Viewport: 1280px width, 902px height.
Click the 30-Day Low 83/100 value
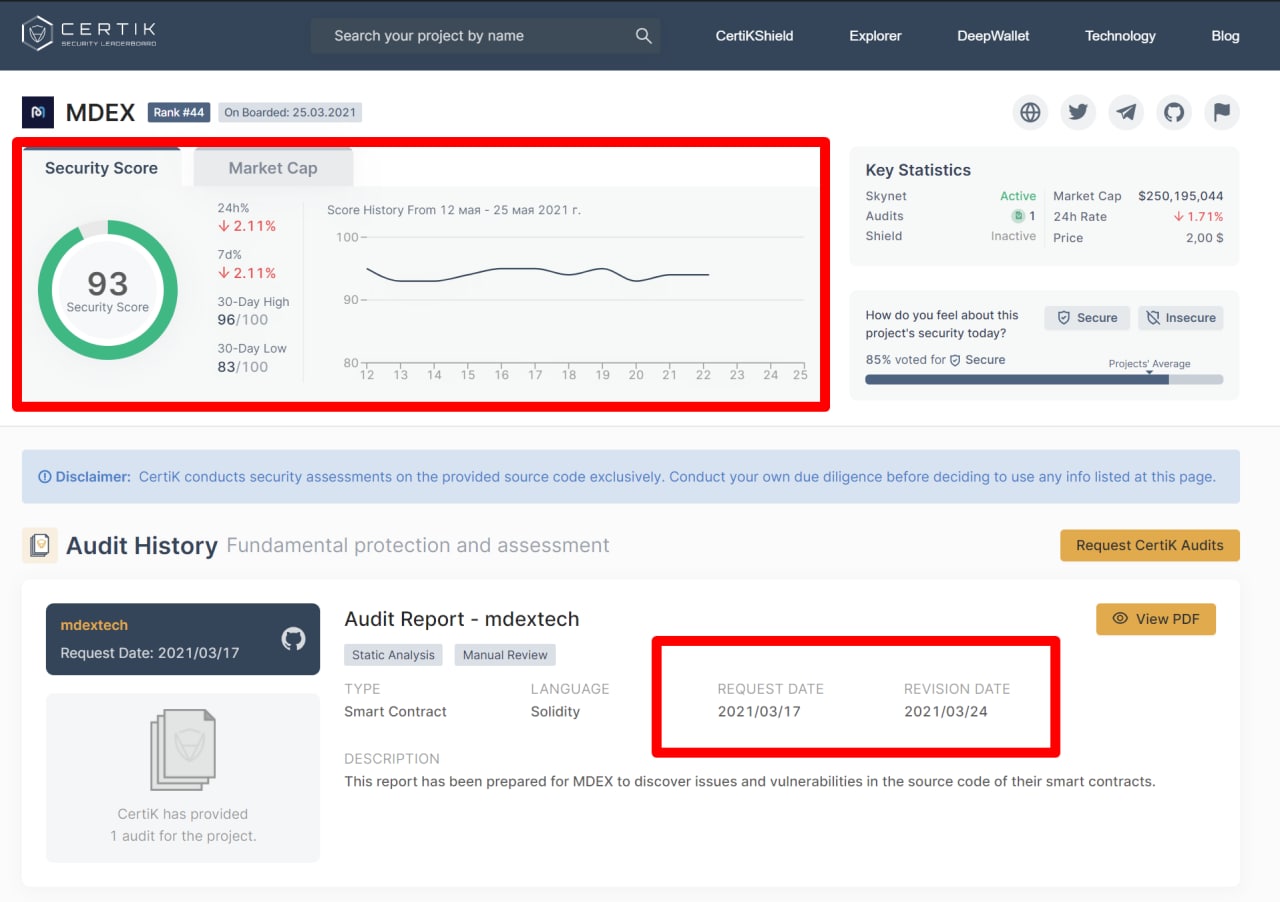[243, 367]
